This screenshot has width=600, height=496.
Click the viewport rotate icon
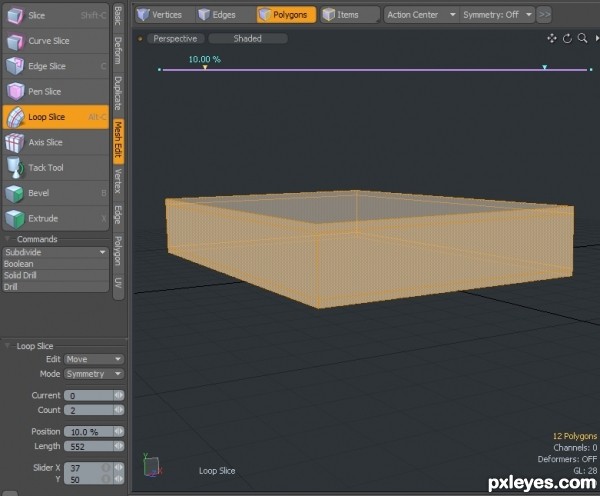pyautogui.click(x=567, y=38)
